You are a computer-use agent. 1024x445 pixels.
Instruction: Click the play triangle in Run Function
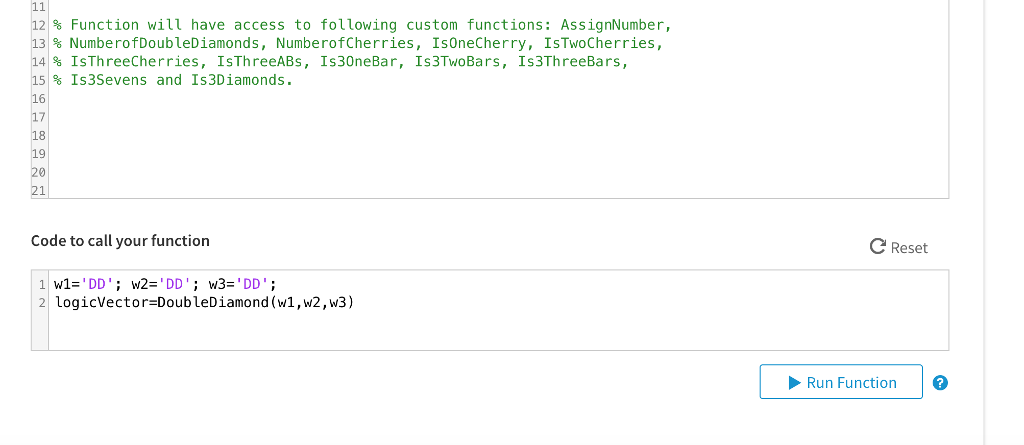[x=794, y=382]
